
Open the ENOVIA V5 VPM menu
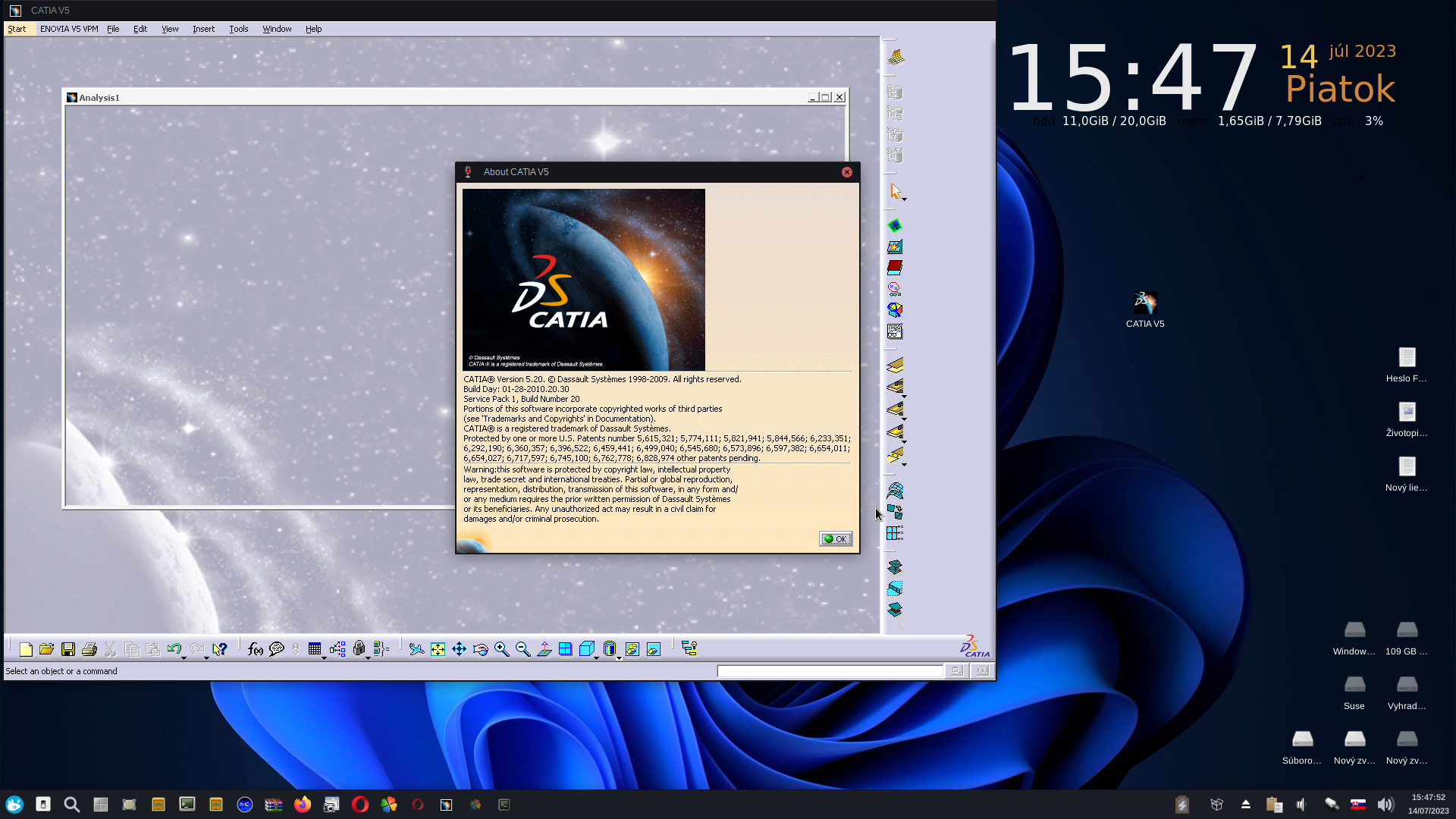coord(69,29)
